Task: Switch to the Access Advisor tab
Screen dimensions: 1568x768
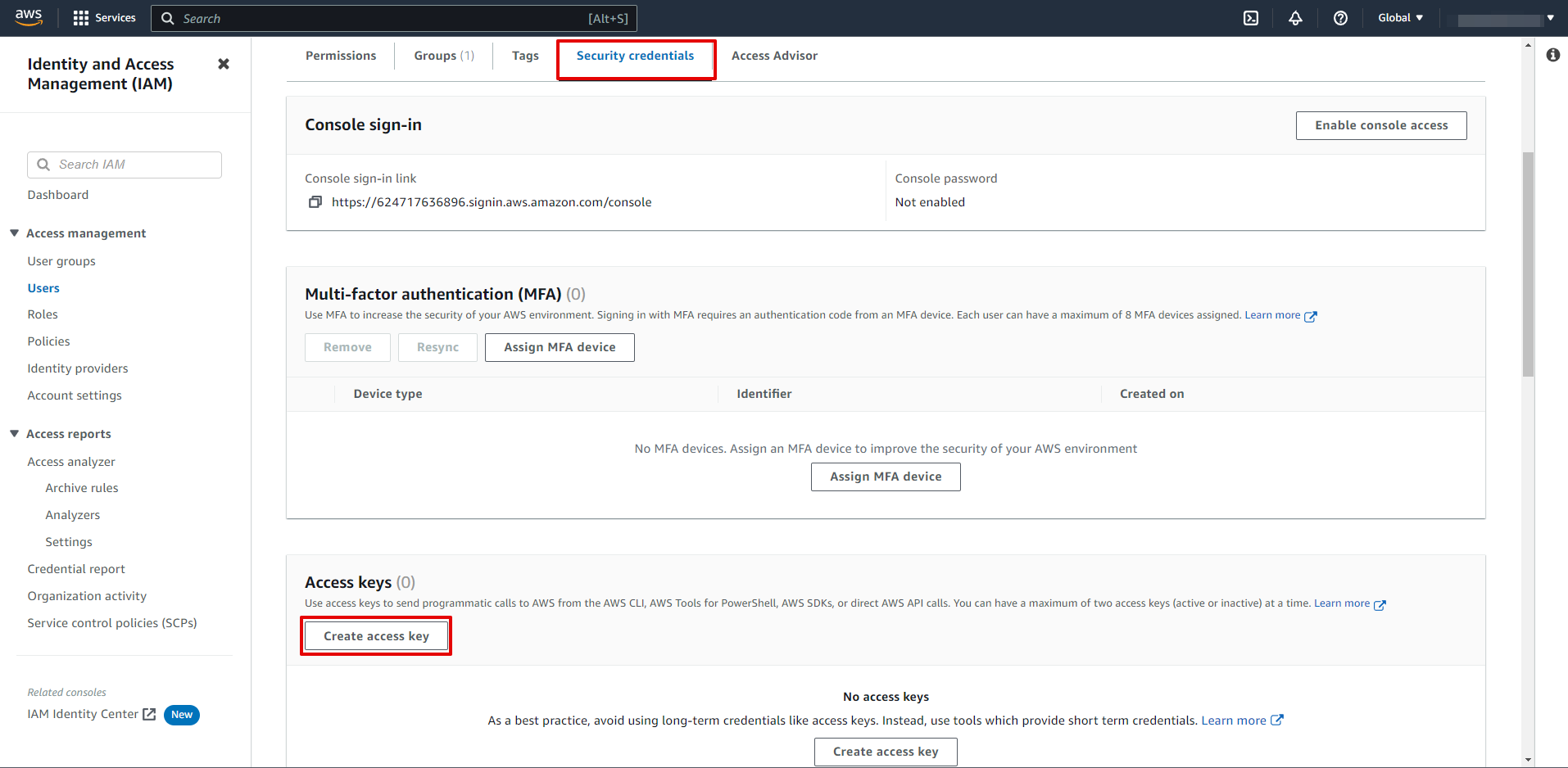Action: (774, 56)
